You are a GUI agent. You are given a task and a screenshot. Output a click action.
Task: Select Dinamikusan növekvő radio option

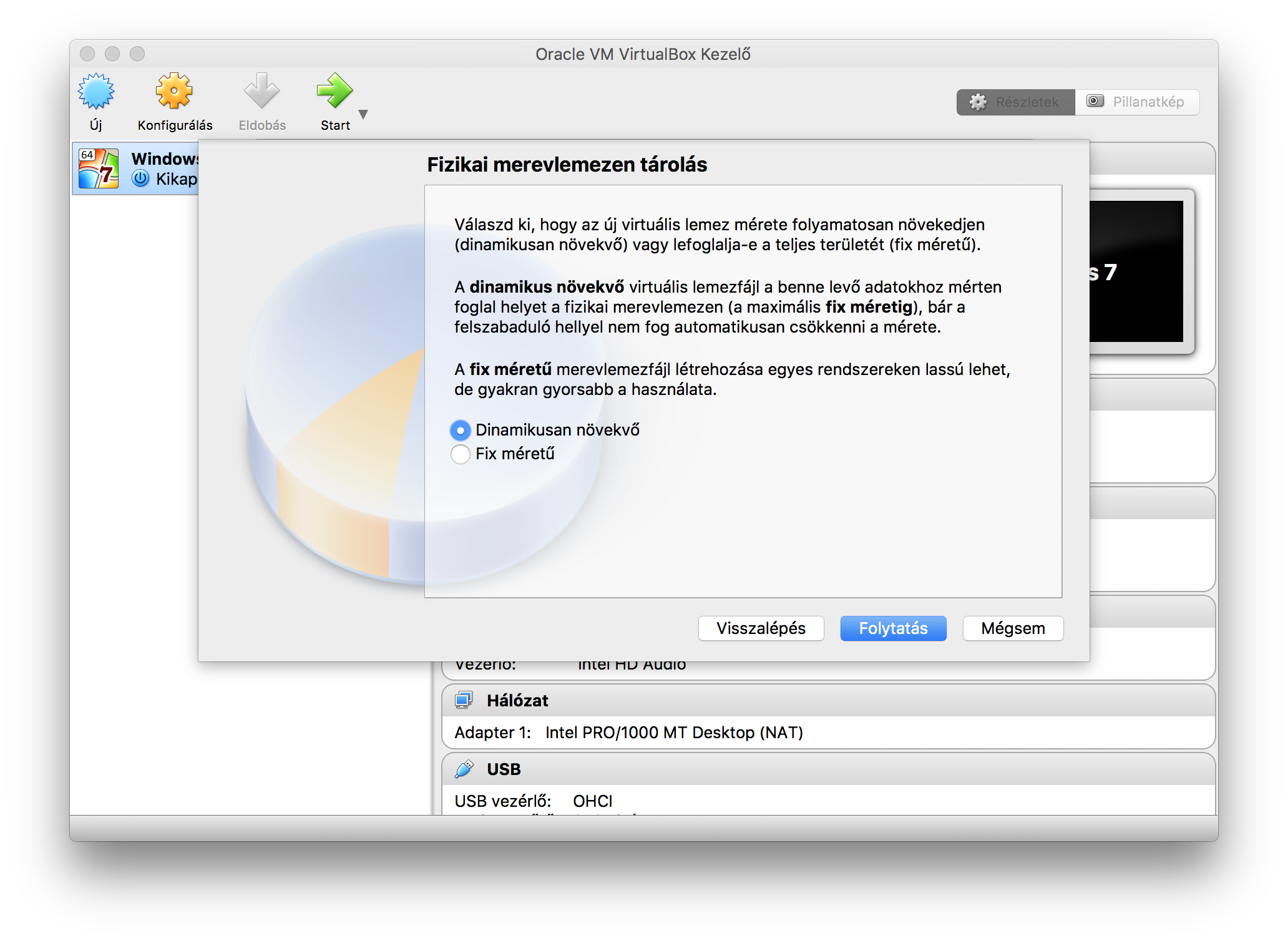[x=461, y=430]
